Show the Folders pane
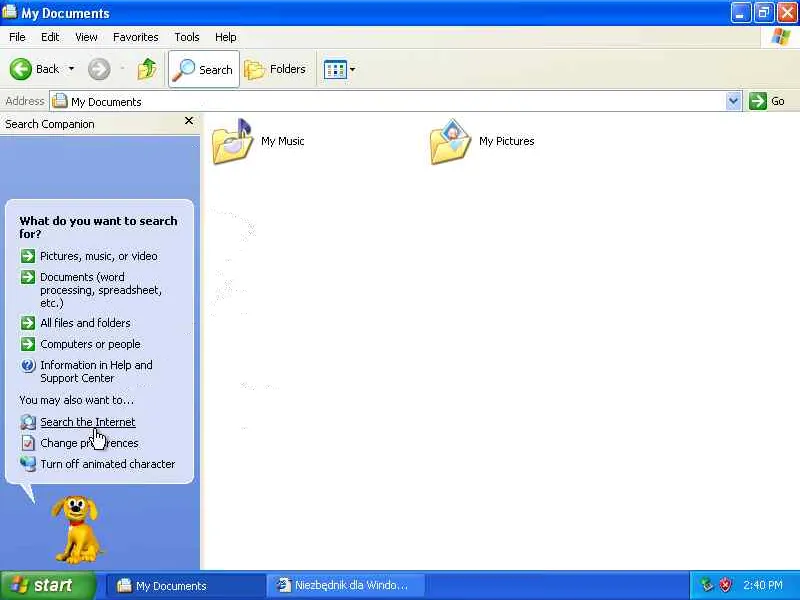 click(x=276, y=69)
